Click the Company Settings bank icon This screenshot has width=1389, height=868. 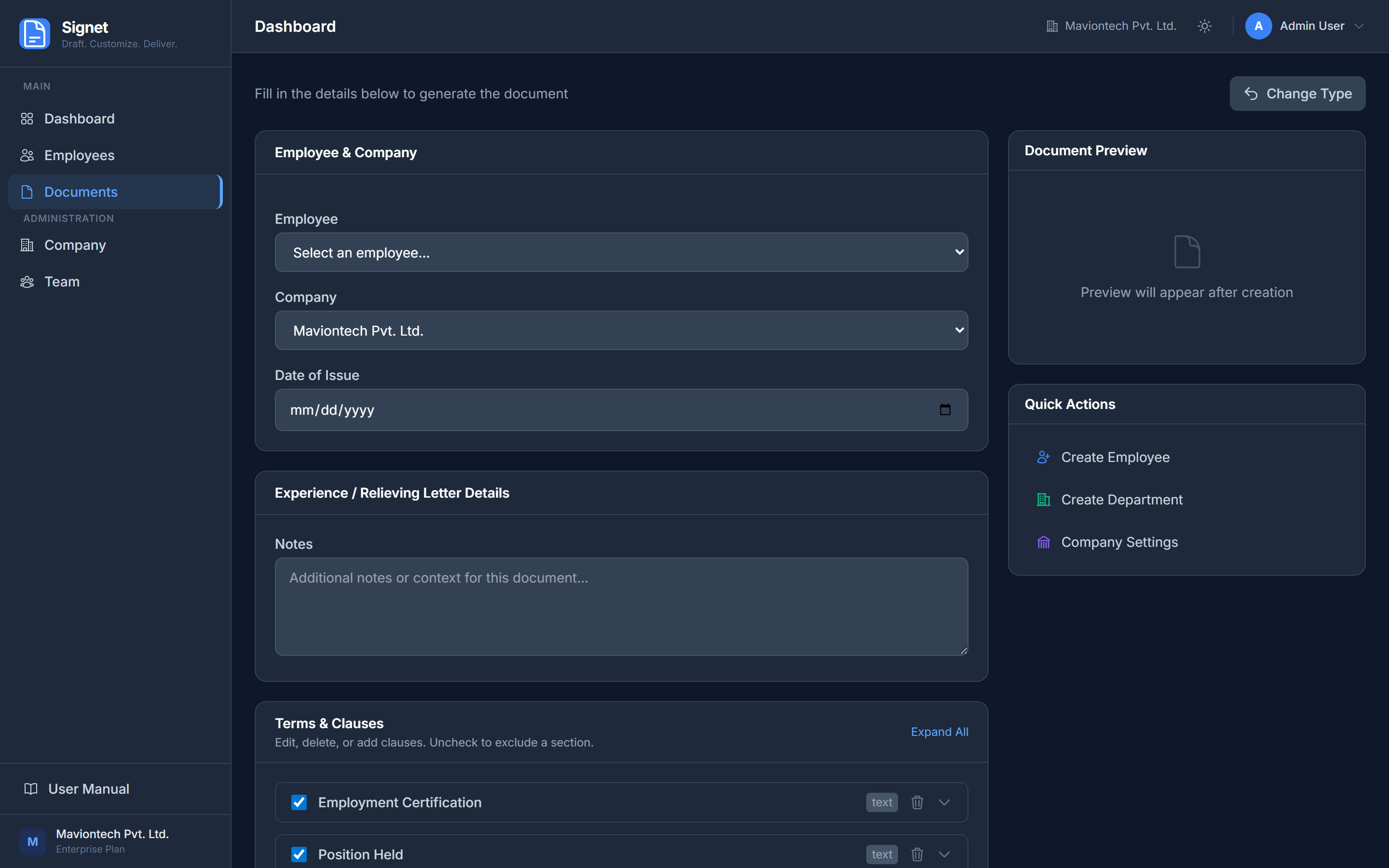1043,542
